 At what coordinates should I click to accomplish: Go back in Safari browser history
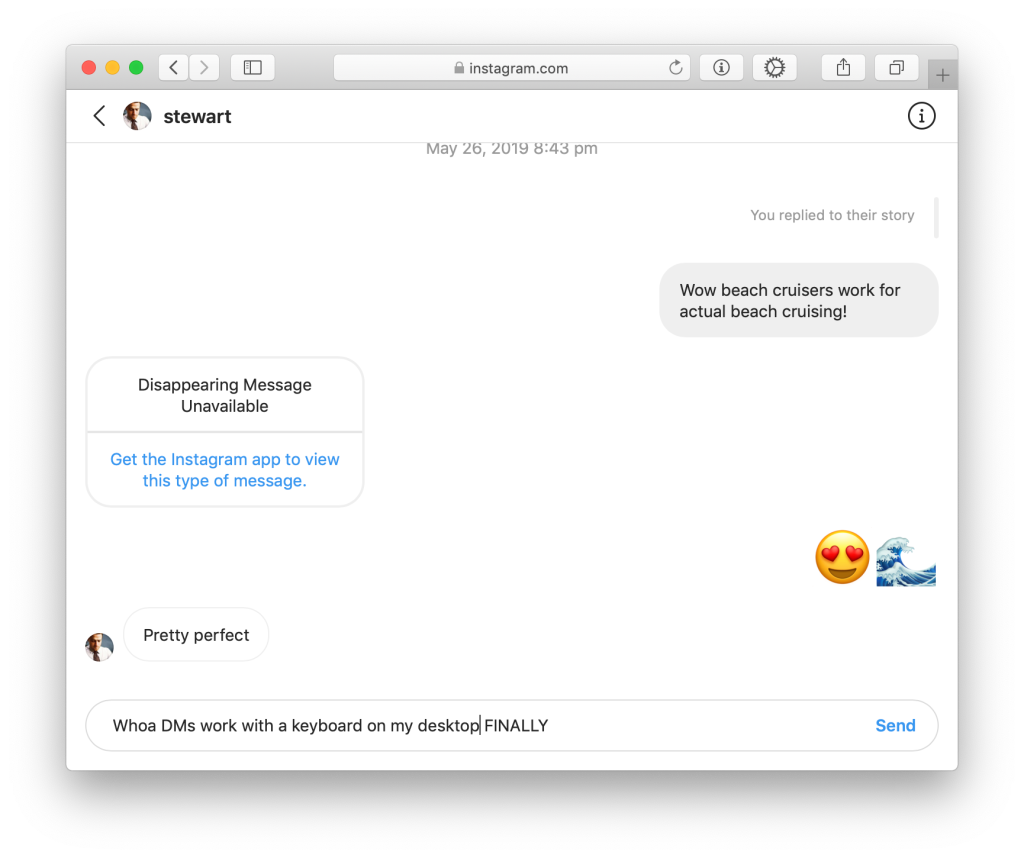tap(174, 67)
